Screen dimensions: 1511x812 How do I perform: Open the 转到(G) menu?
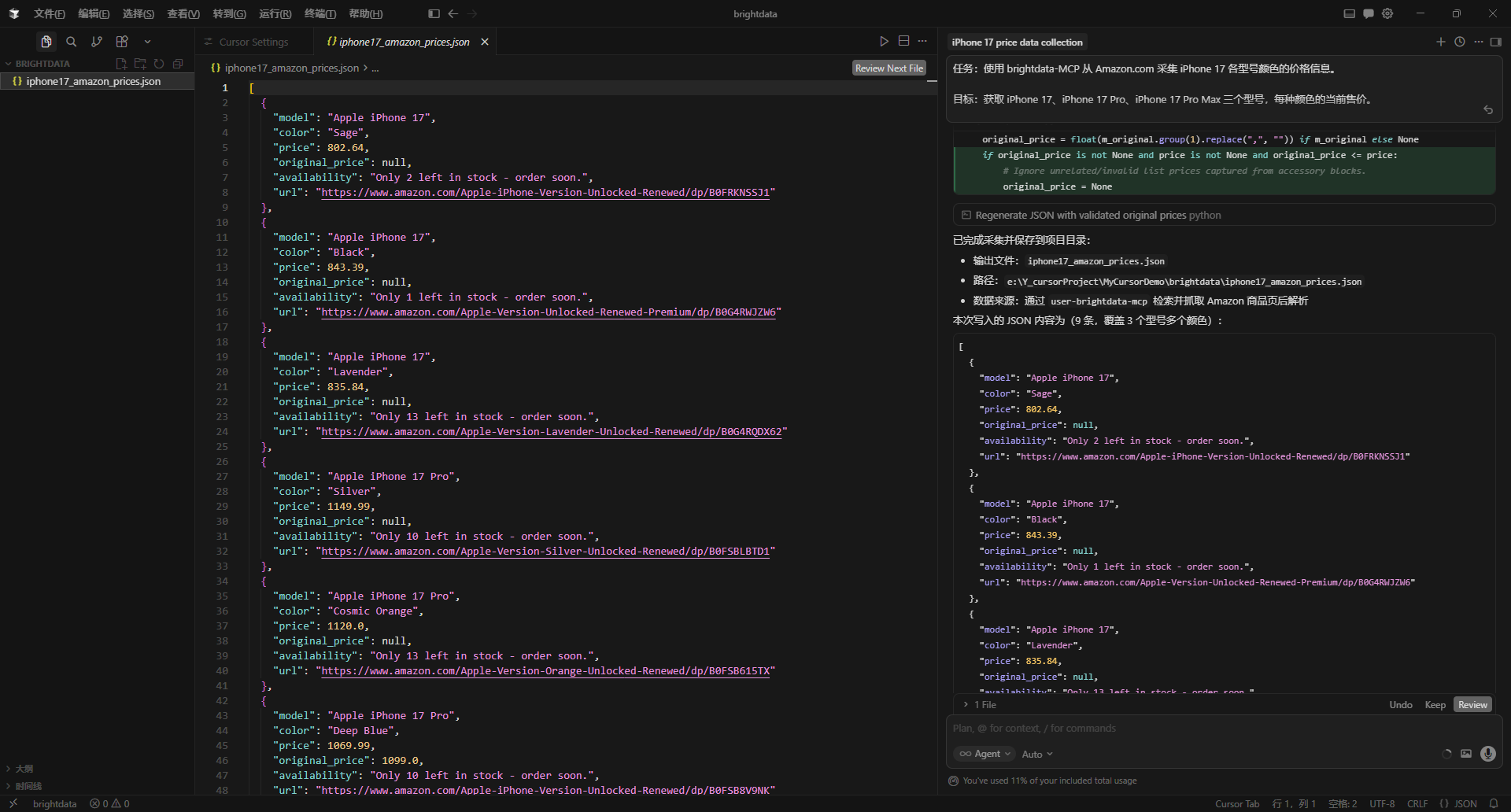click(229, 14)
